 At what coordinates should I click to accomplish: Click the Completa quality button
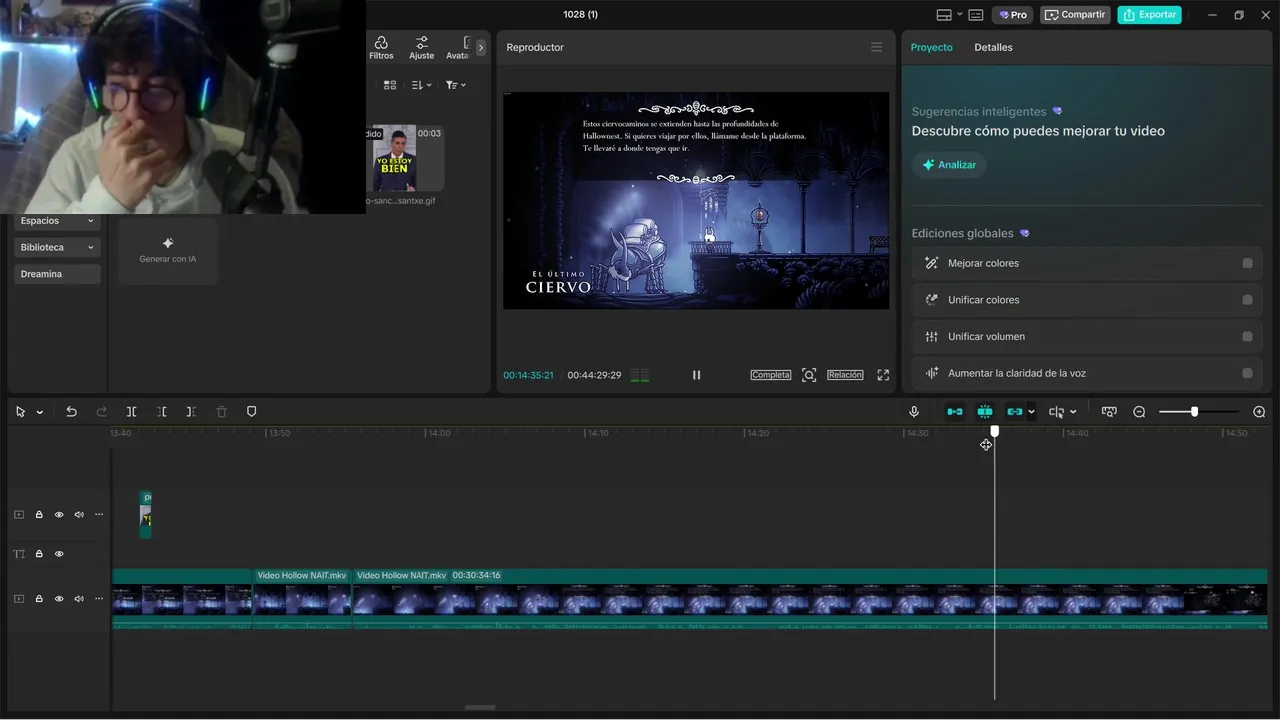pyautogui.click(x=770, y=375)
